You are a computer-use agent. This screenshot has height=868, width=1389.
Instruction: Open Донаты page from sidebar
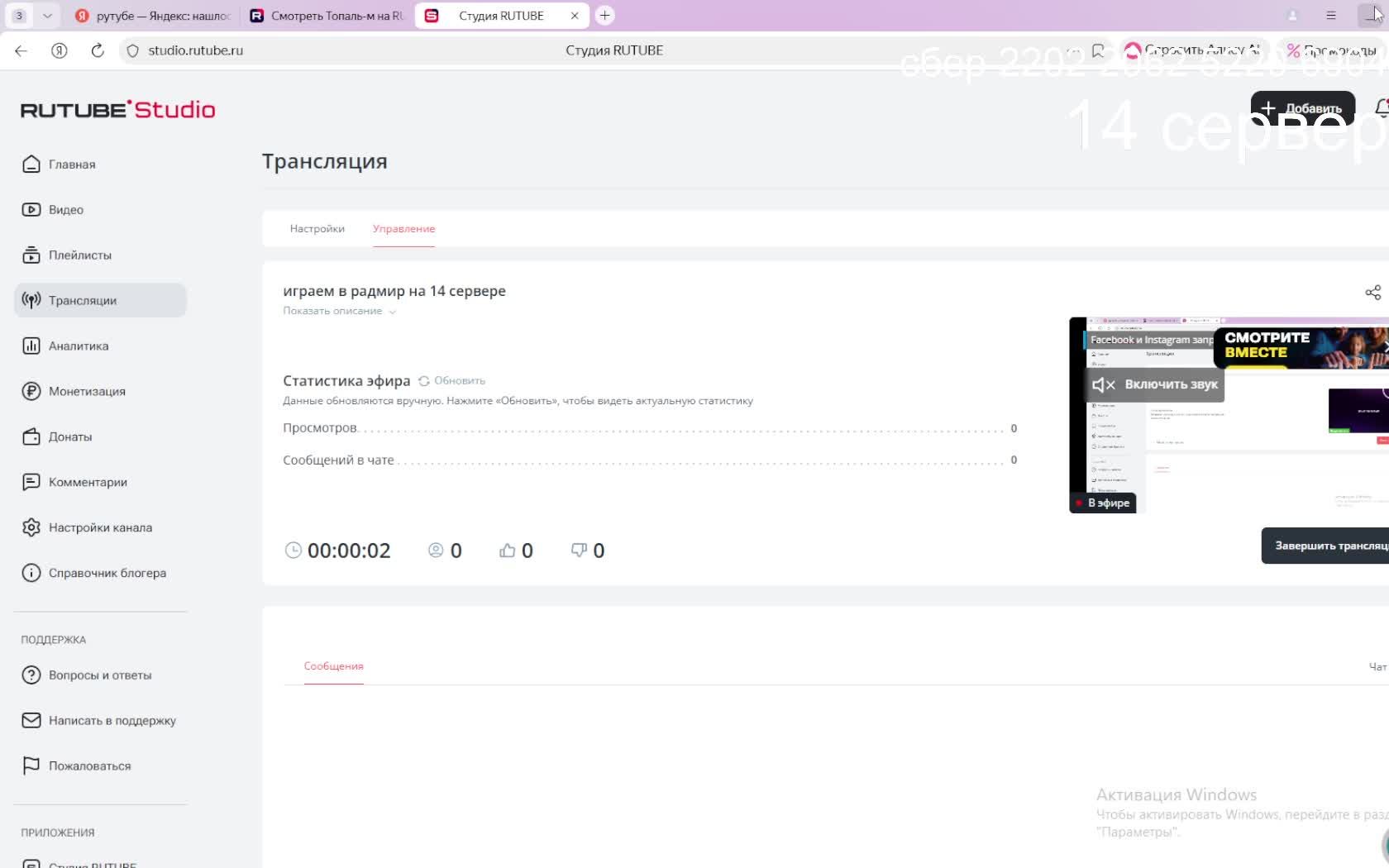tap(69, 436)
